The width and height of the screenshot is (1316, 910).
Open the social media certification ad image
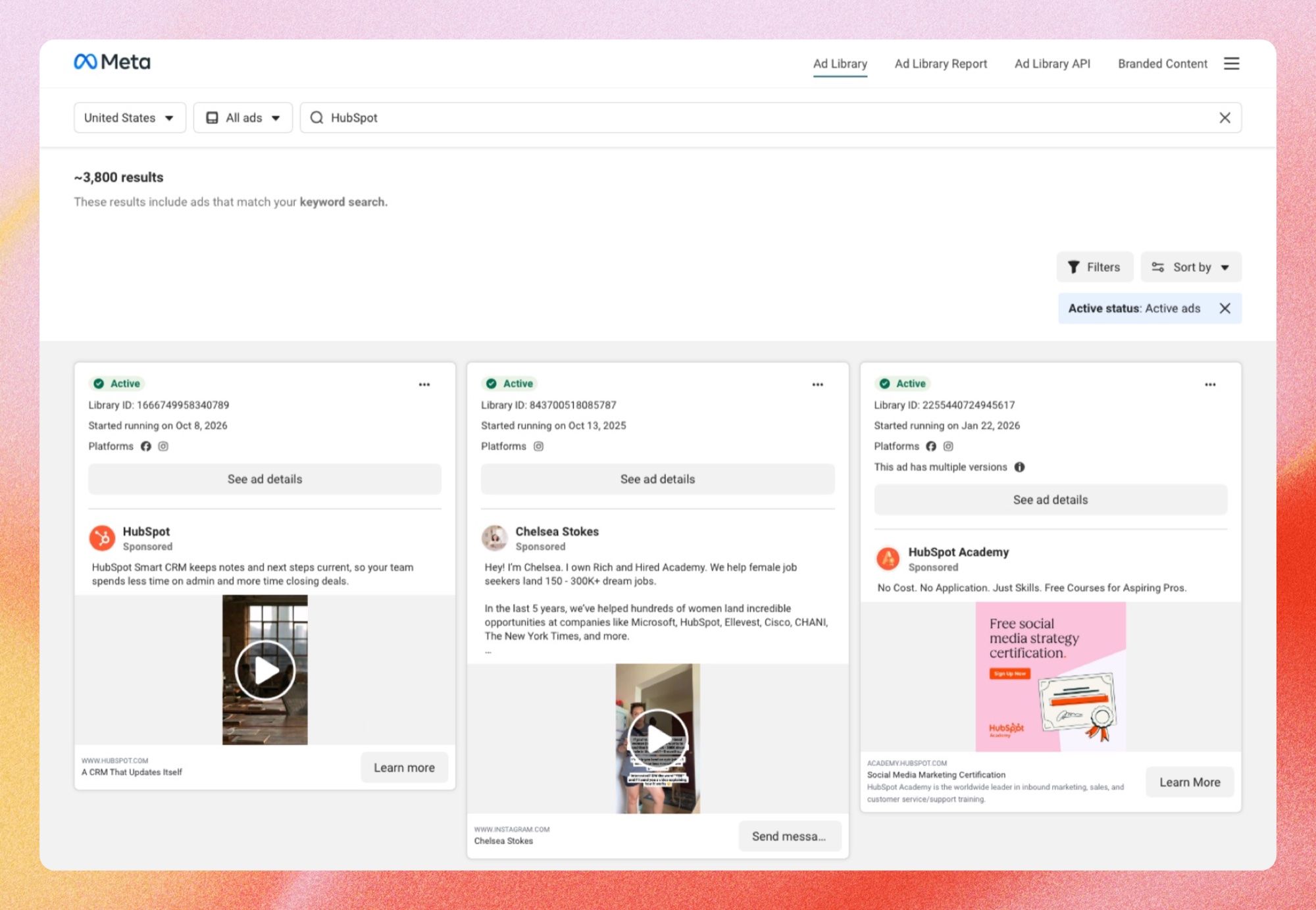tap(1050, 676)
